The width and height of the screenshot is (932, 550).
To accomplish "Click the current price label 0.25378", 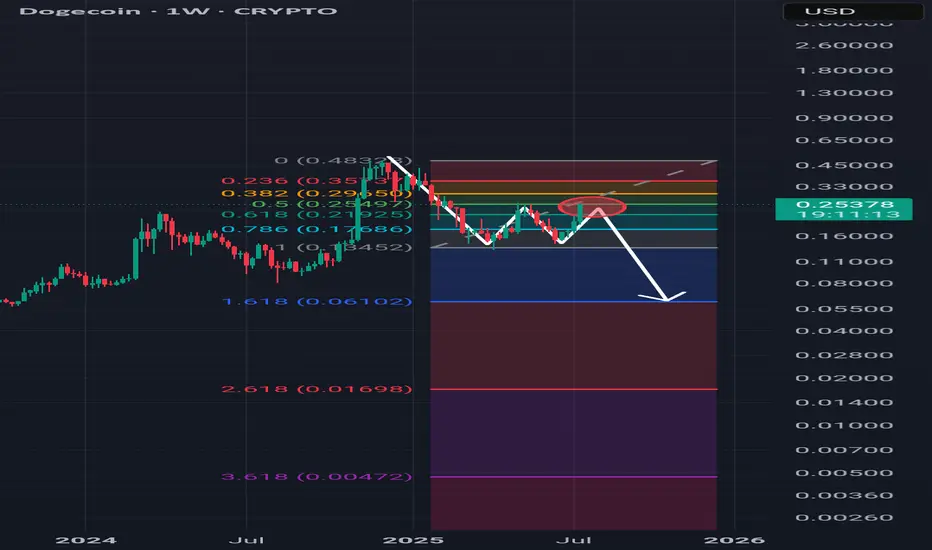I will pos(844,204).
